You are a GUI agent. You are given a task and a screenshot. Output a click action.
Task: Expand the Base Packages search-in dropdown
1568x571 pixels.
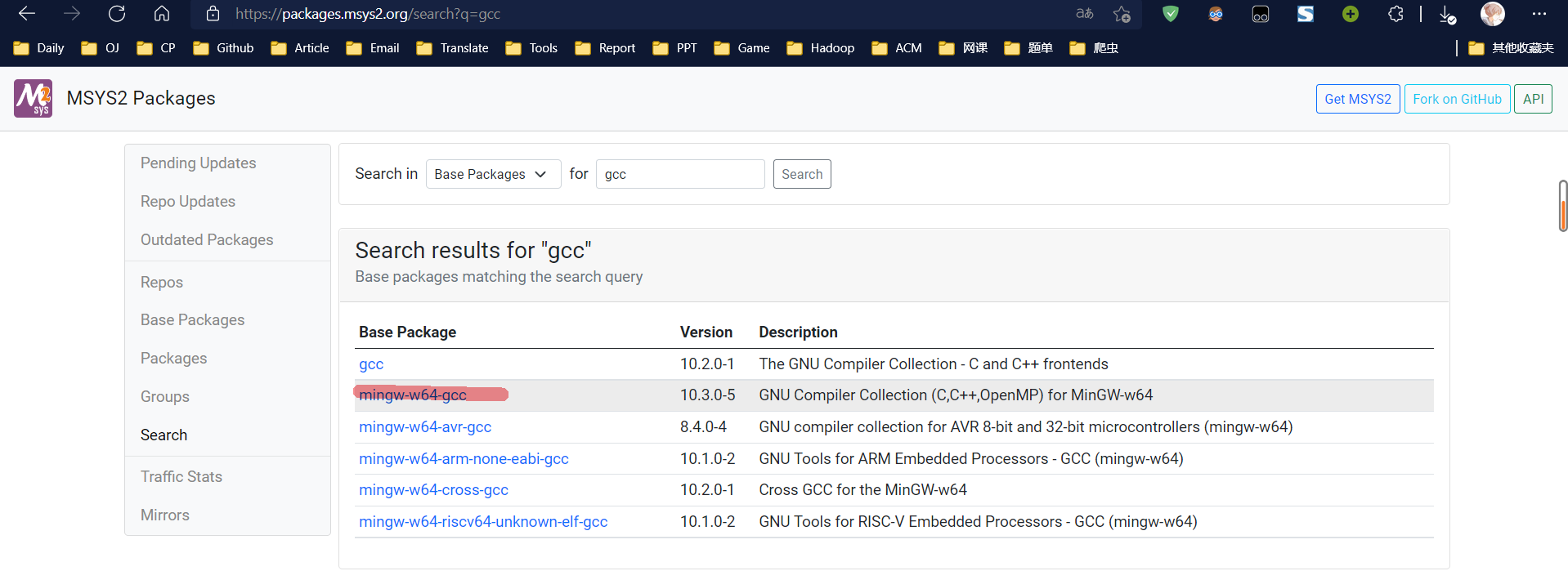[493, 174]
